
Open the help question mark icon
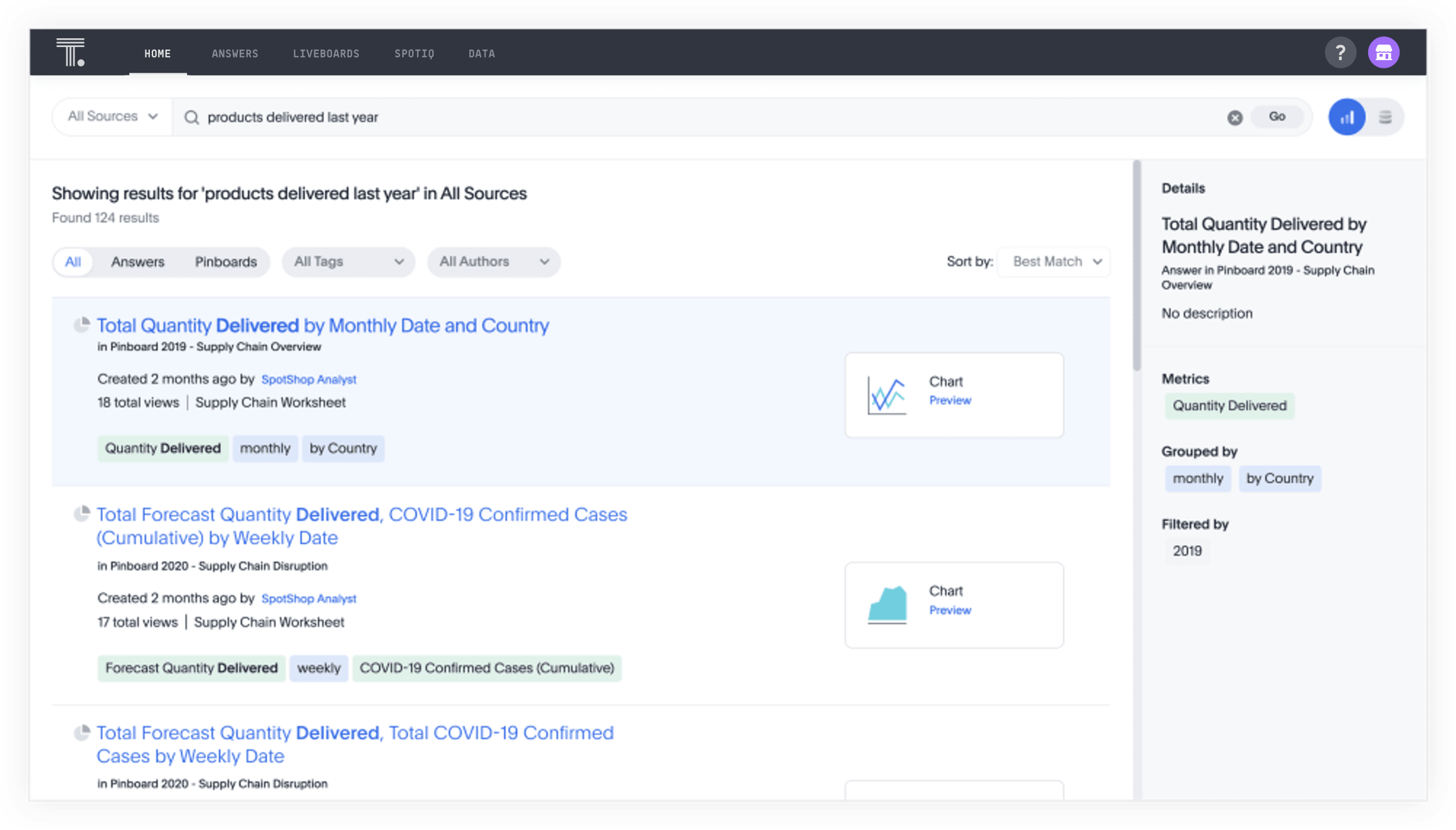pyautogui.click(x=1341, y=52)
